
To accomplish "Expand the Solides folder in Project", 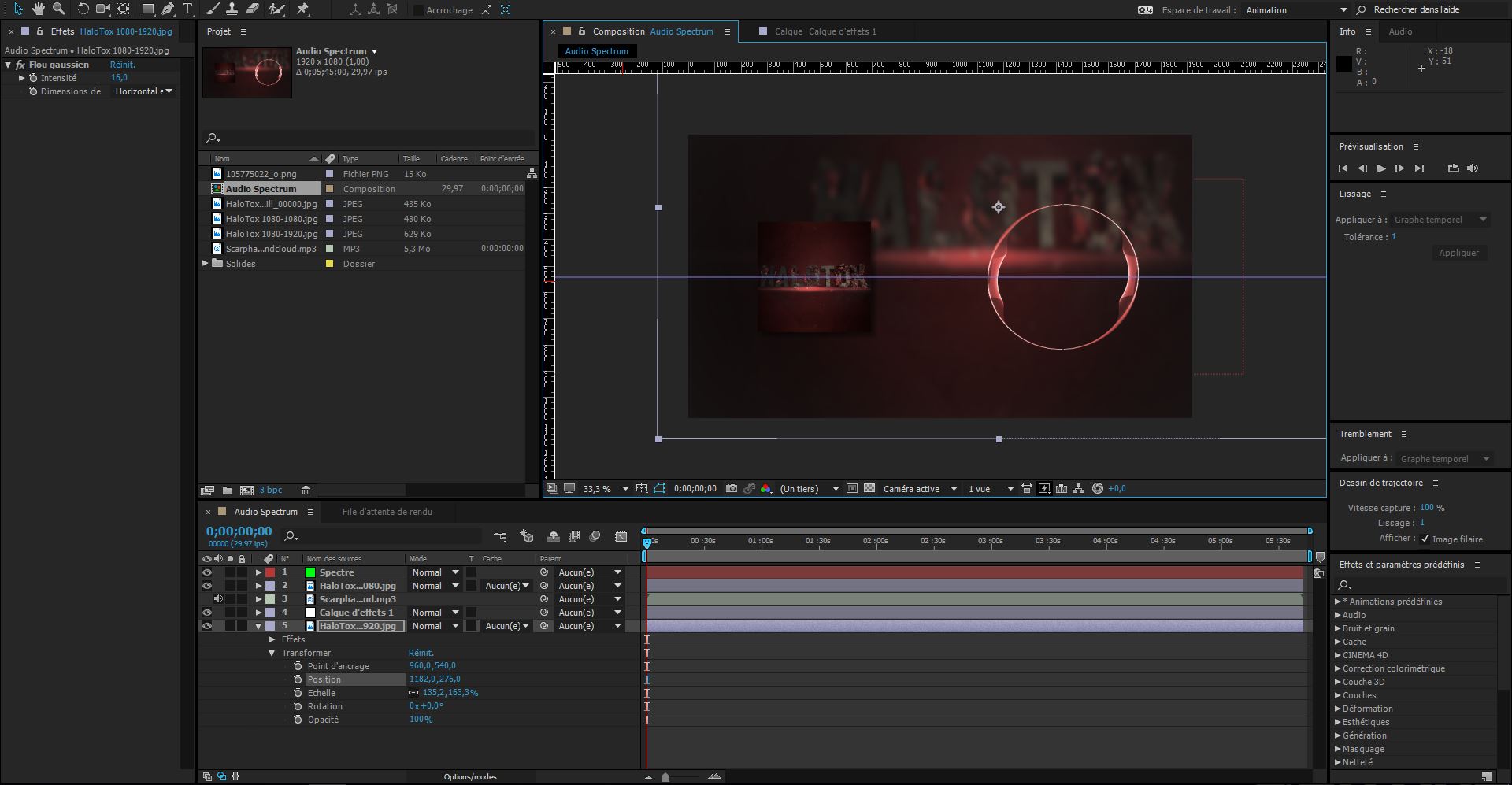I will [206, 264].
